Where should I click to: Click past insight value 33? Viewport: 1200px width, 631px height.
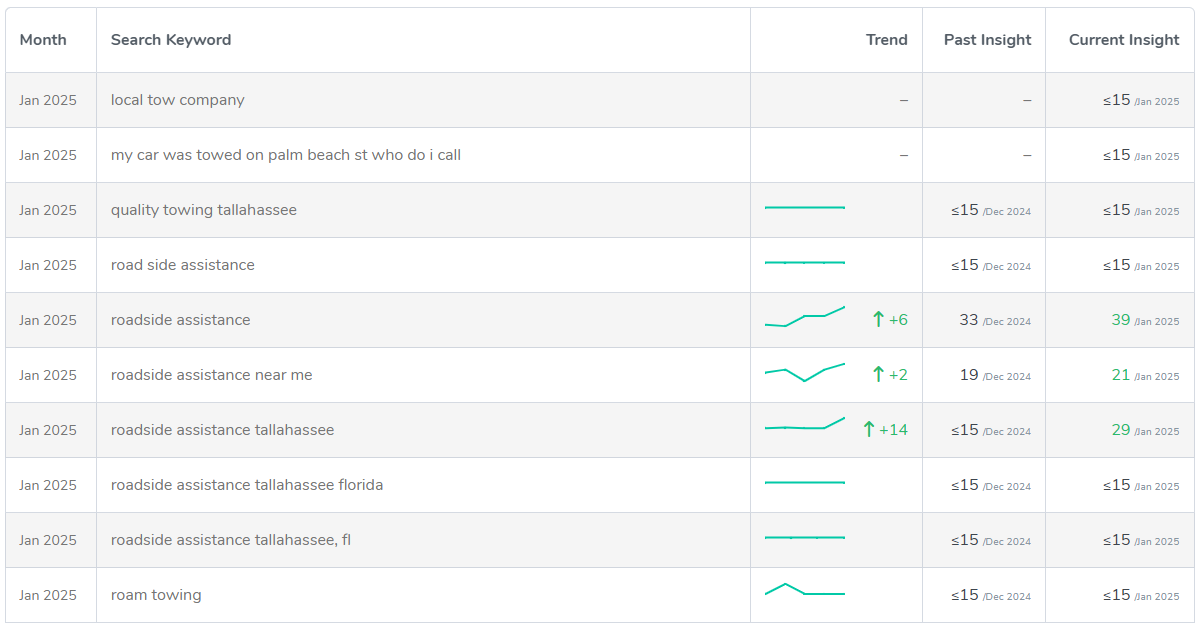click(968, 320)
